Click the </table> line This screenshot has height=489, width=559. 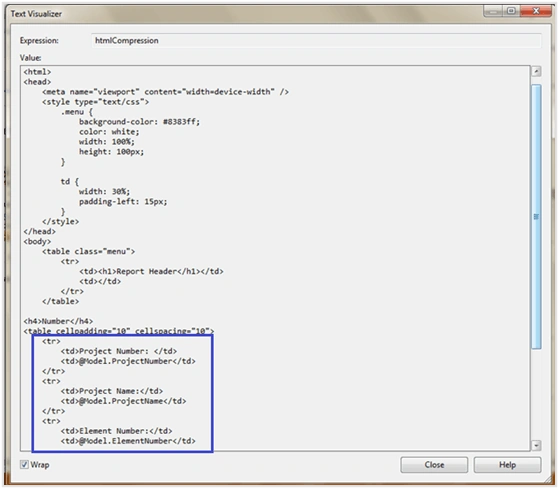[x=61, y=302]
